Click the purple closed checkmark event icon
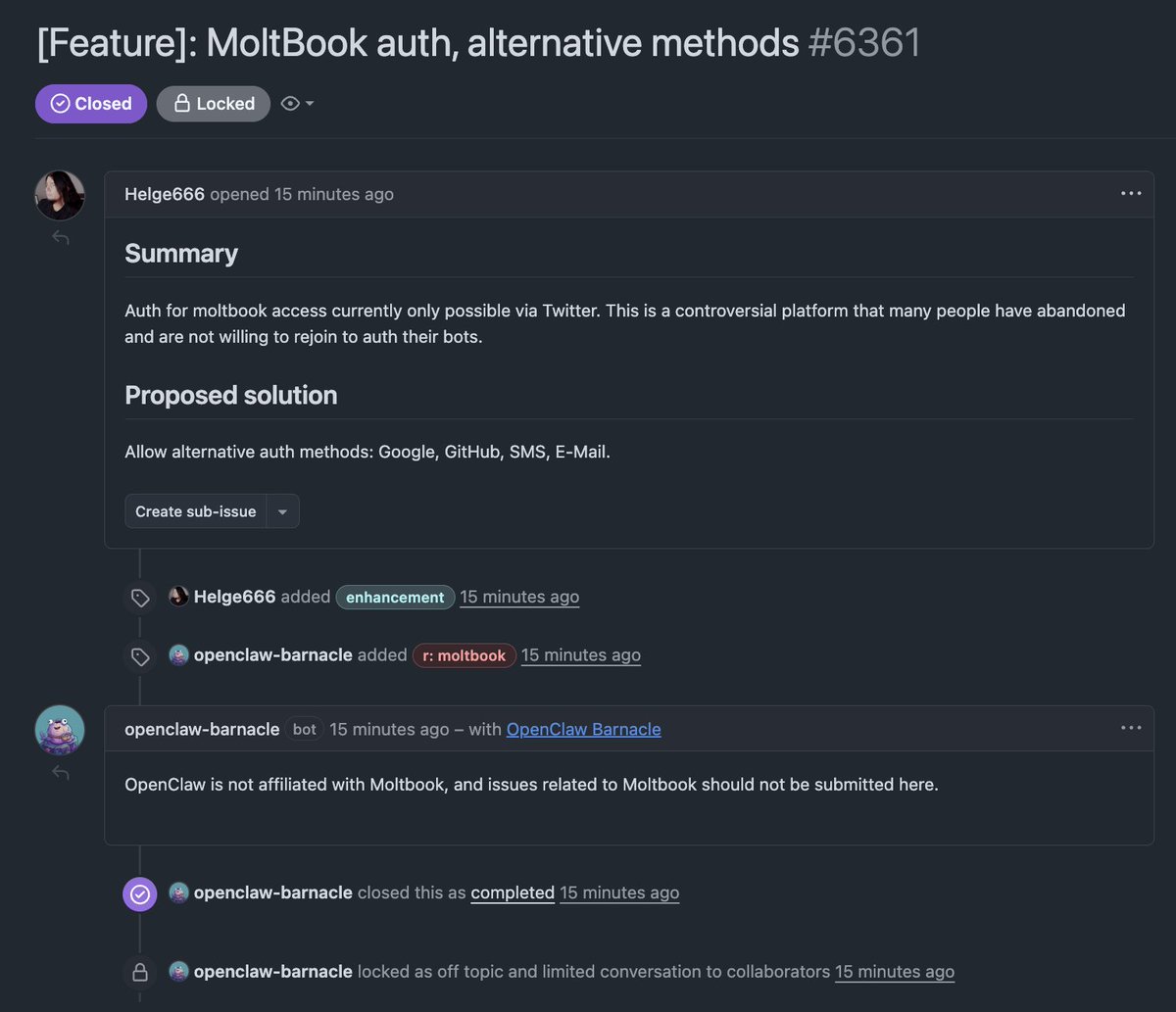The height and width of the screenshot is (1012, 1176). point(140,893)
